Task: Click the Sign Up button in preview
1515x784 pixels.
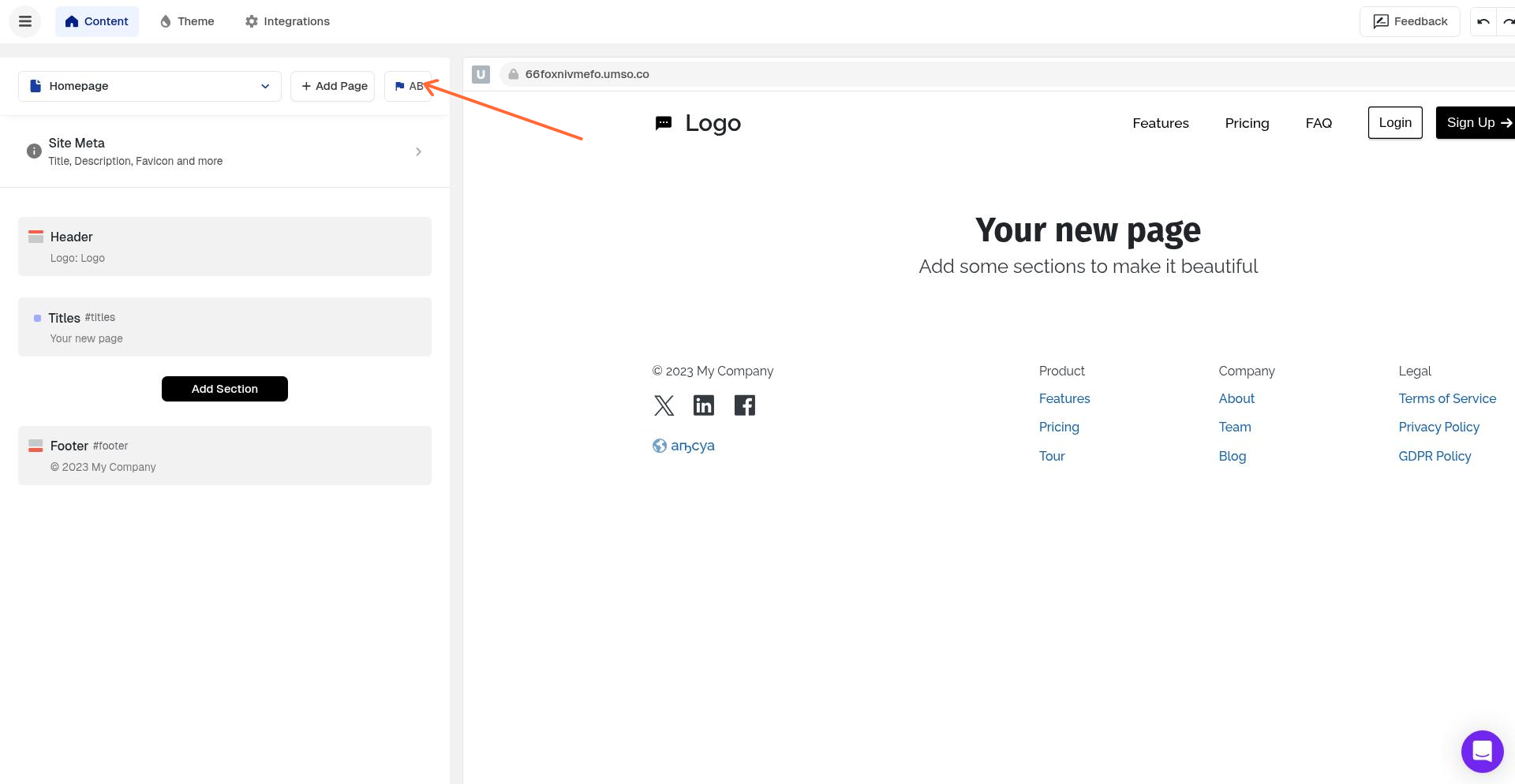Action: pyautogui.click(x=1477, y=122)
